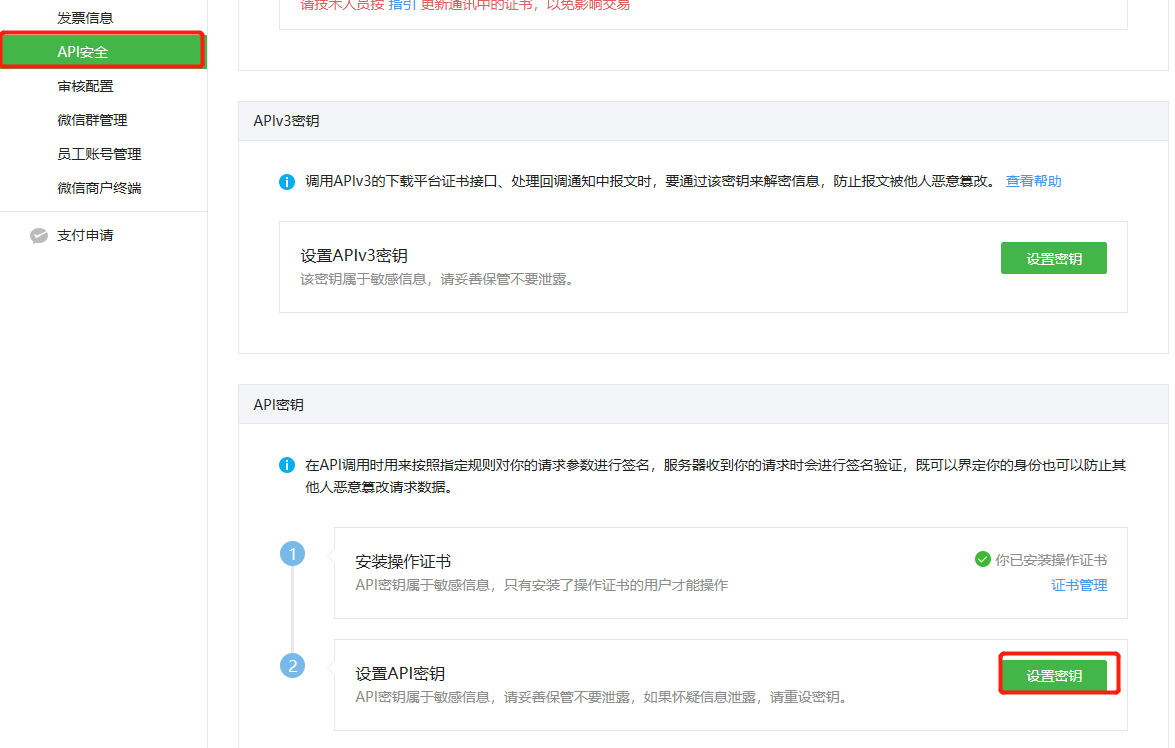This screenshot has width=1175, height=748.
Task: Click text 该密钥属于敏感信息，请妥善保管不要泄露。
Action: 439,280
